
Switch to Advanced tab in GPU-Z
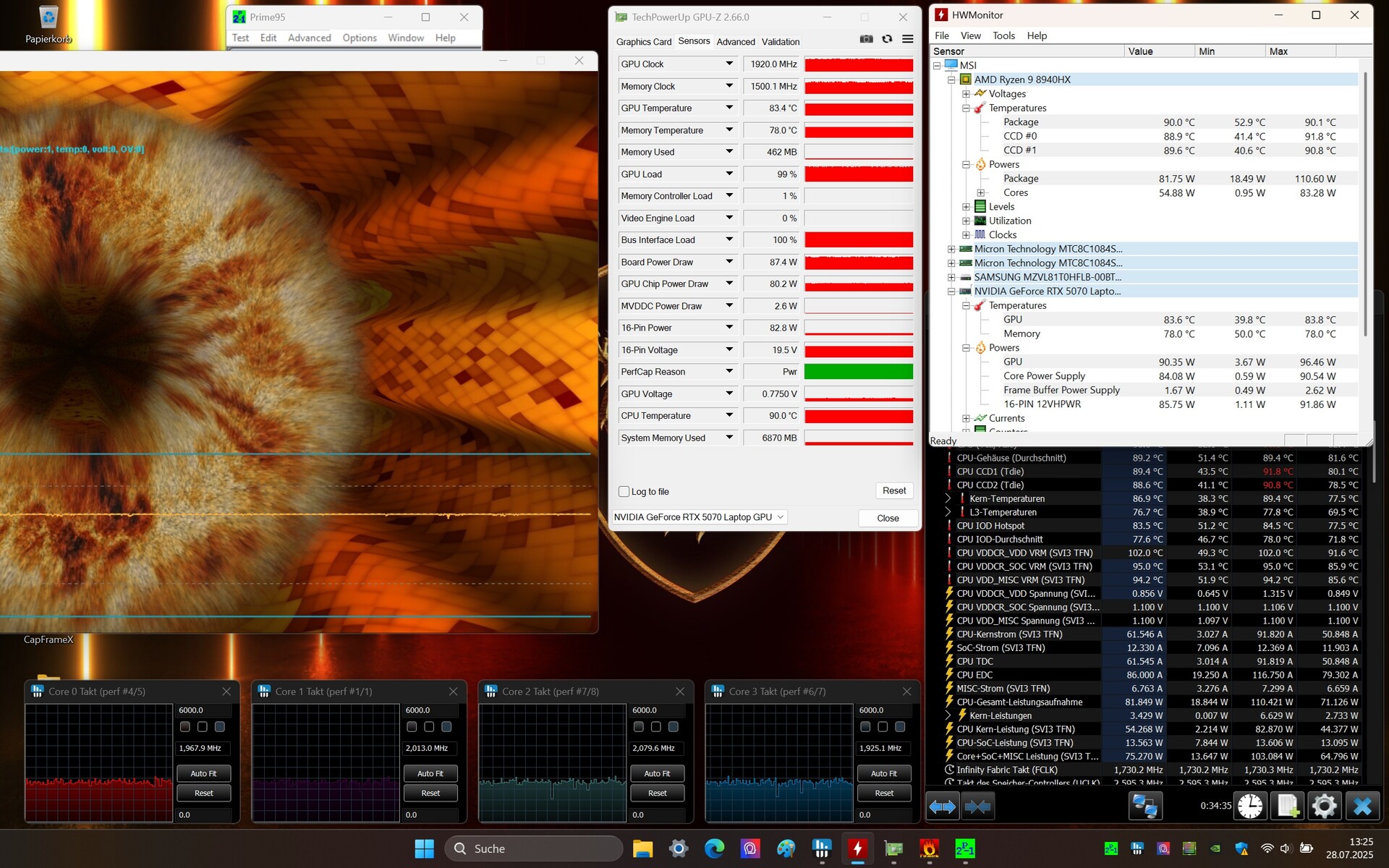pos(736,42)
